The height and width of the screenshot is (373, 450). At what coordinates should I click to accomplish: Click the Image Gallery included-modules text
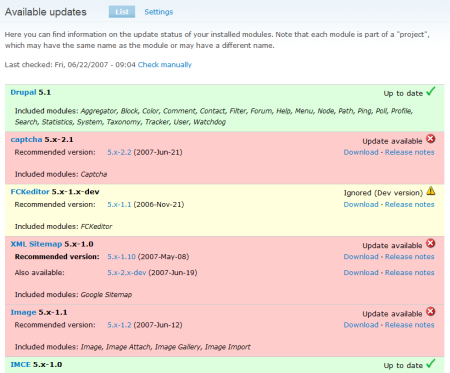point(178,347)
